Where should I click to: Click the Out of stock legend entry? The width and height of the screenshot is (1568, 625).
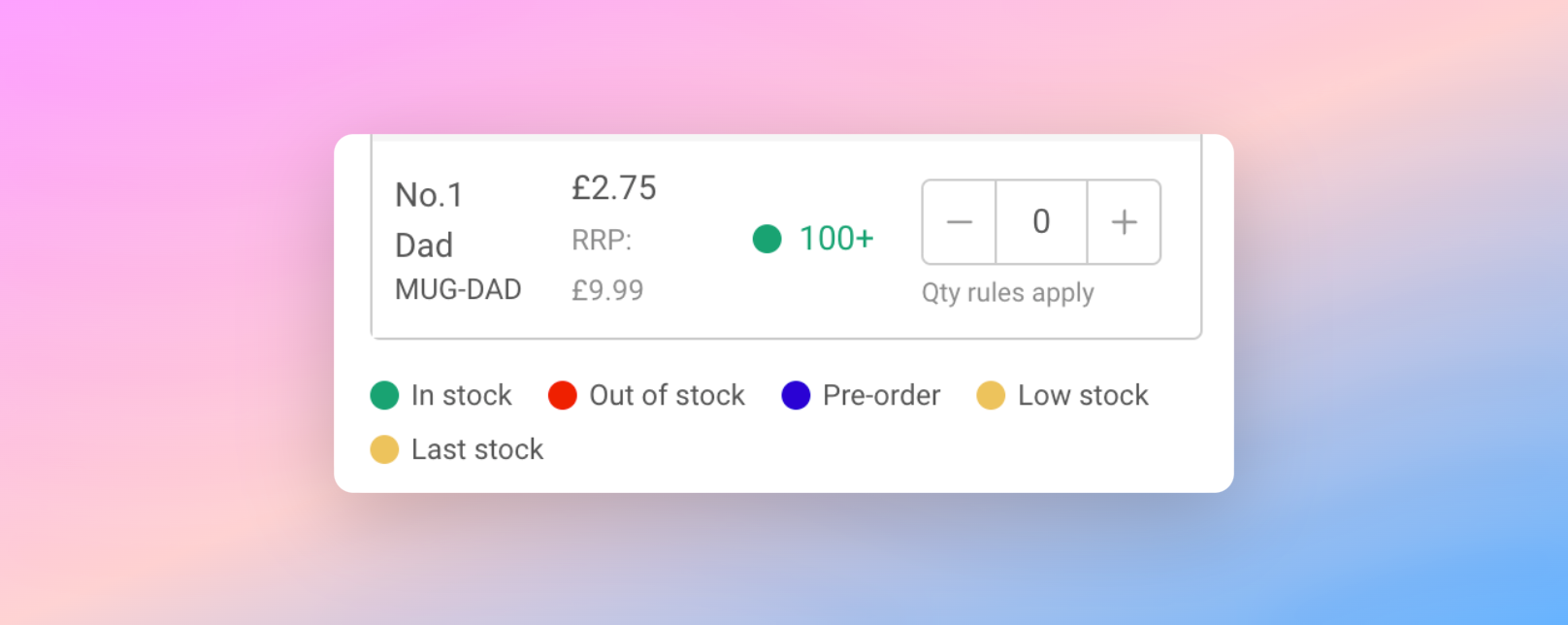[666, 395]
